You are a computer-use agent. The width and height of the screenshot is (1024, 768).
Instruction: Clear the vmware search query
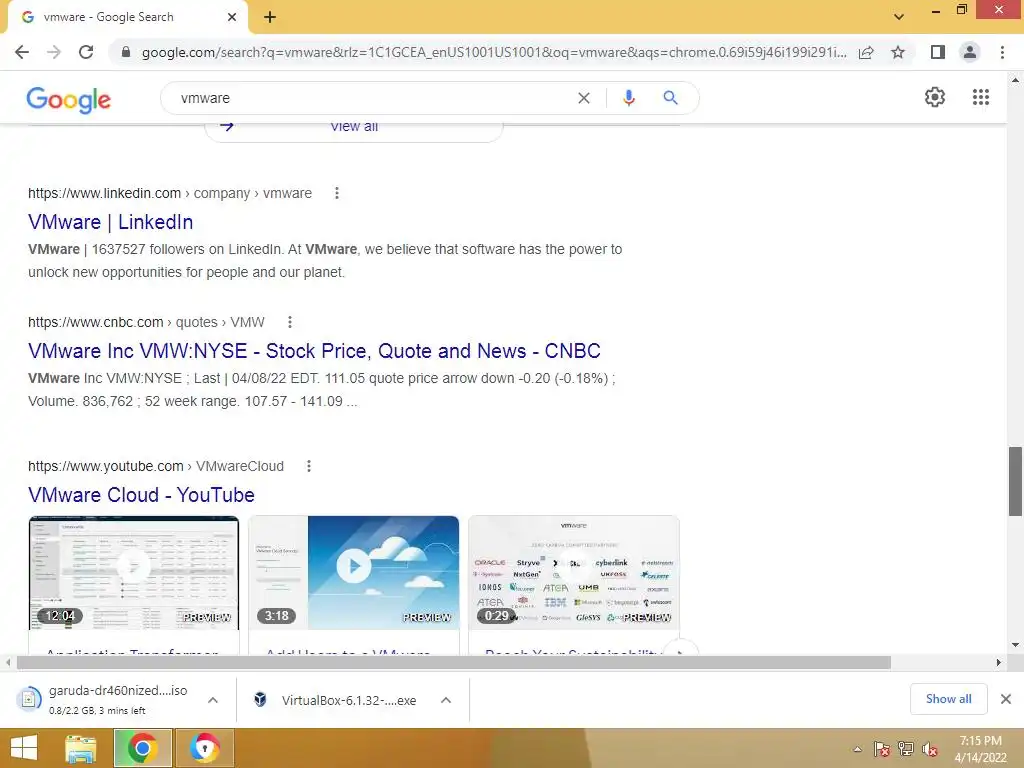tap(584, 98)
